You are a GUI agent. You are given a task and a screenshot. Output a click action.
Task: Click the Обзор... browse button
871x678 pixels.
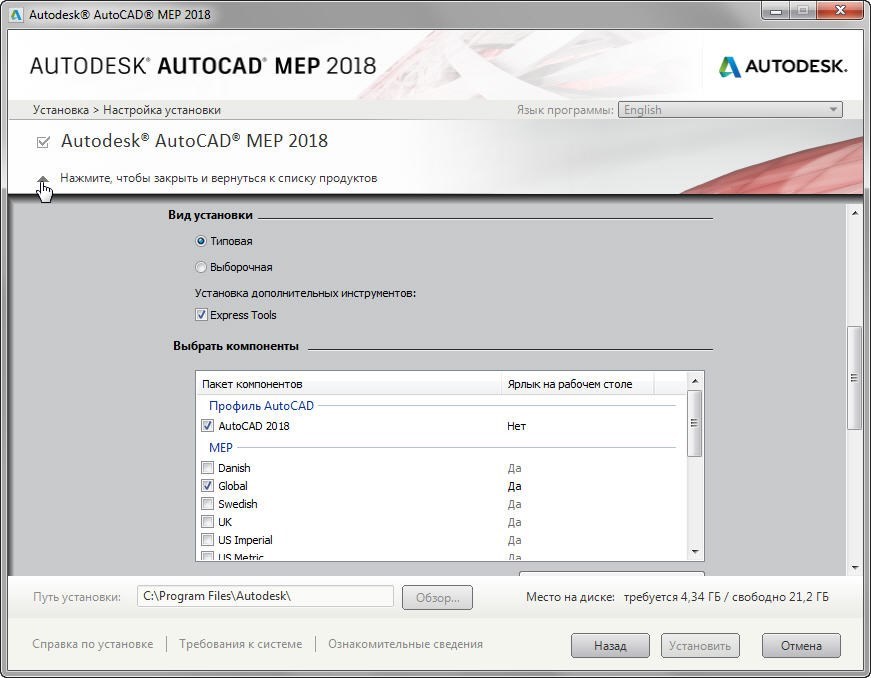pos(437,597)
